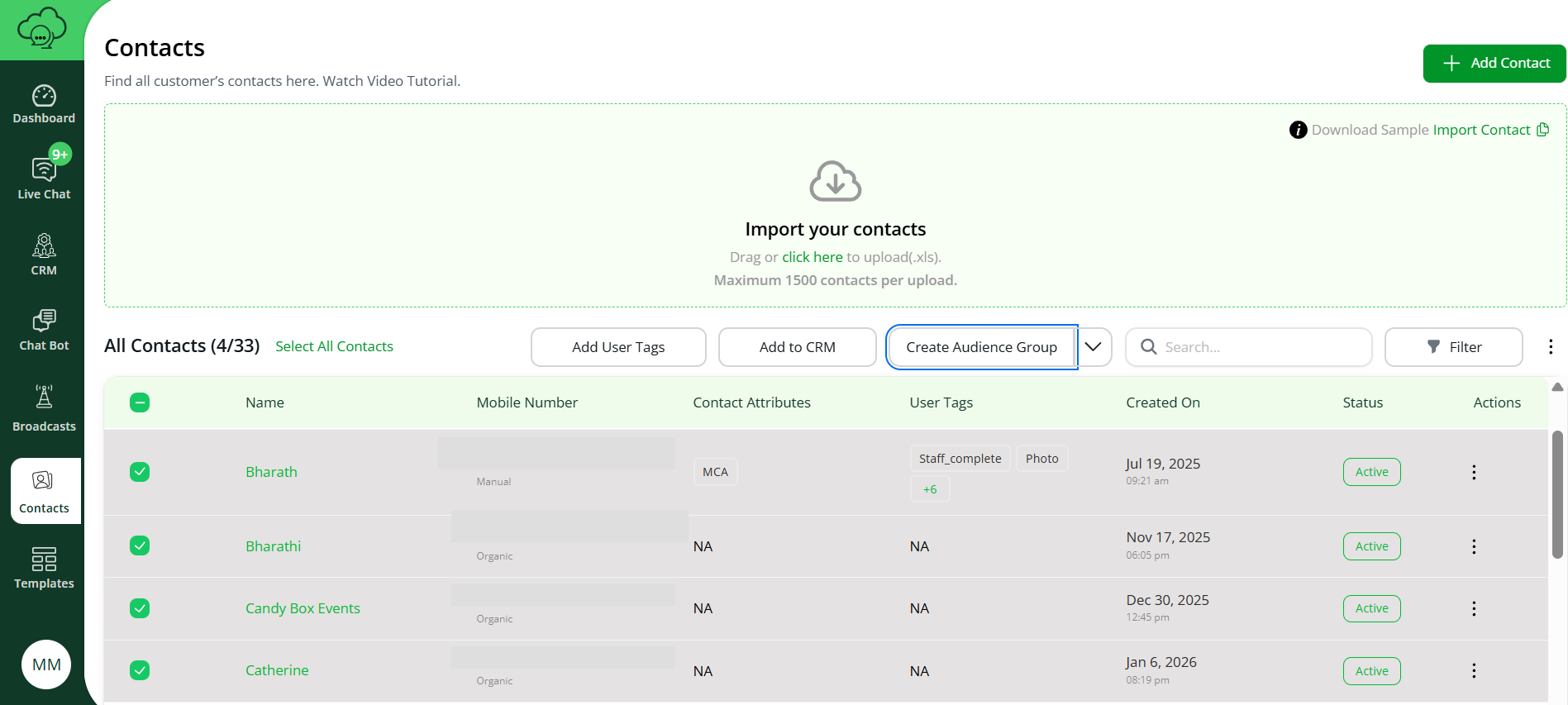Open the Dashboard icon in sidebar
The height and width of the screenshot is (705, 1568).
click(44, 97)
